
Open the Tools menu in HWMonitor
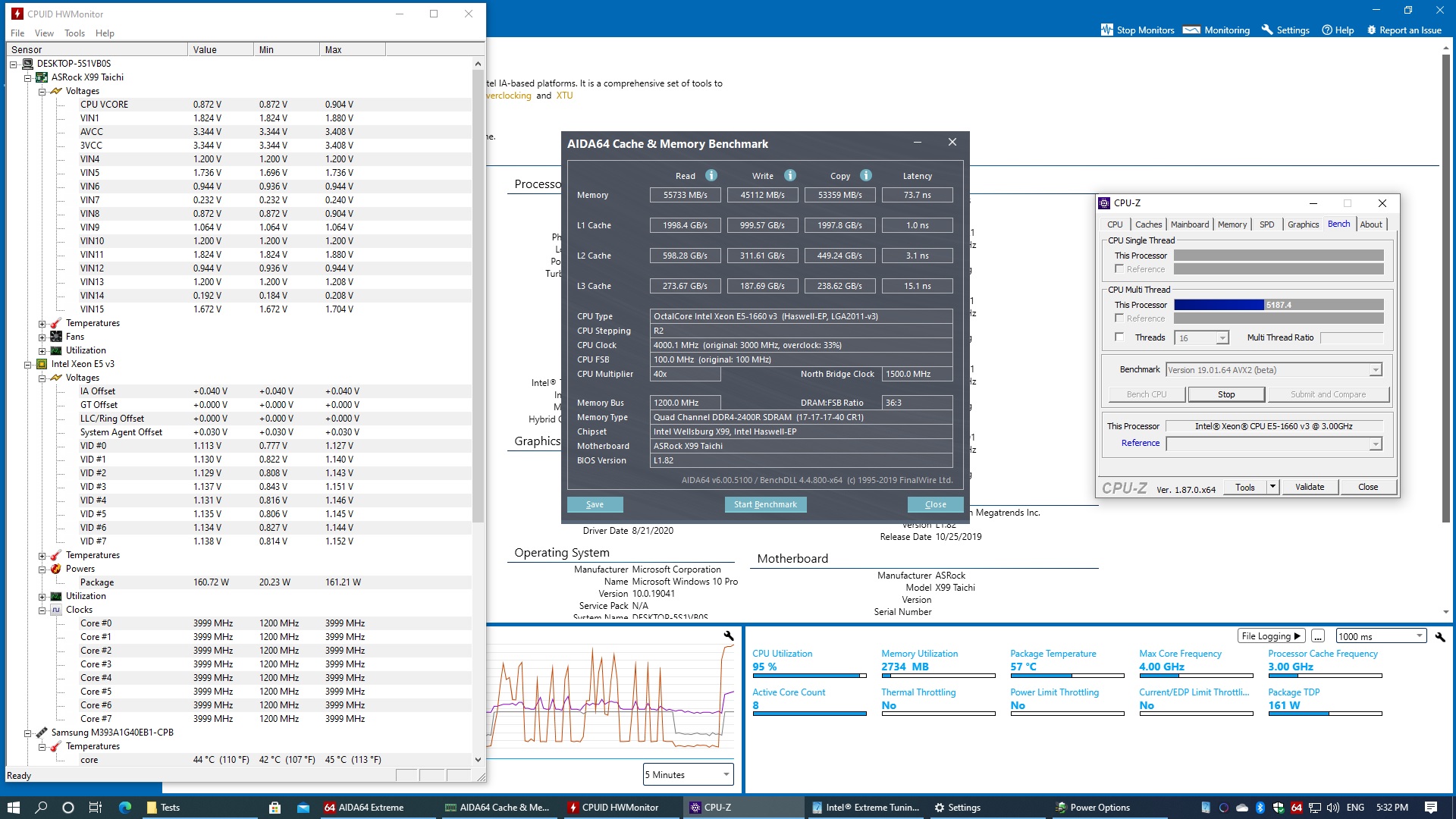(74, 33)
